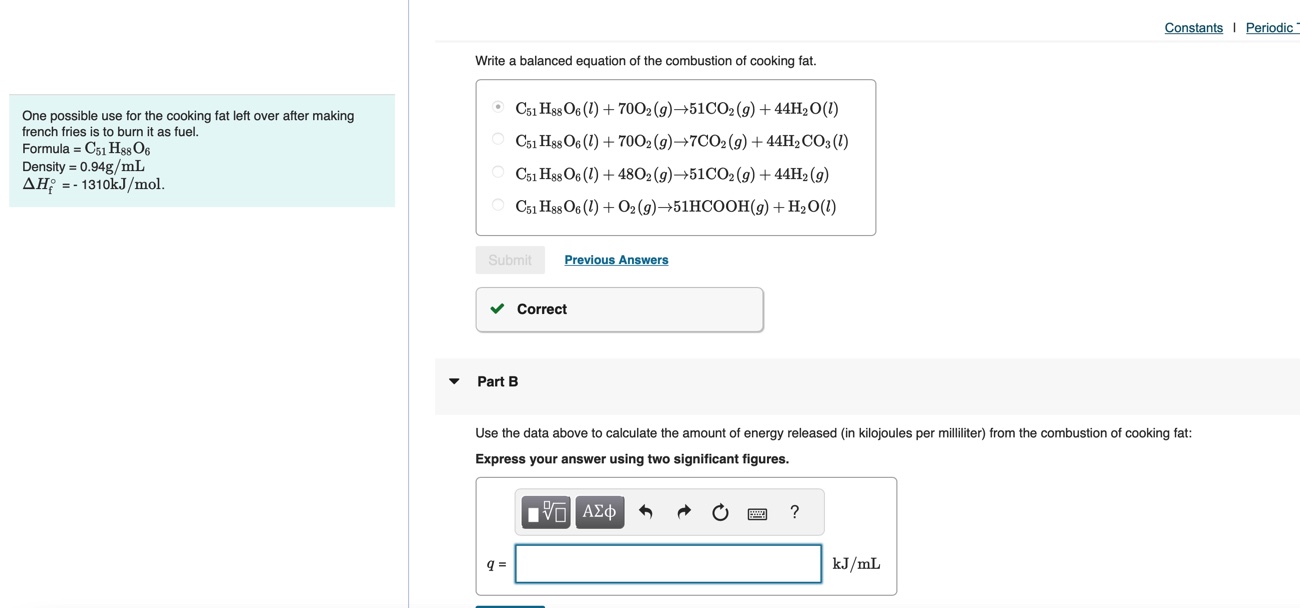Open the math templates button
This screenshot has width=1300, height=608.
546,512
